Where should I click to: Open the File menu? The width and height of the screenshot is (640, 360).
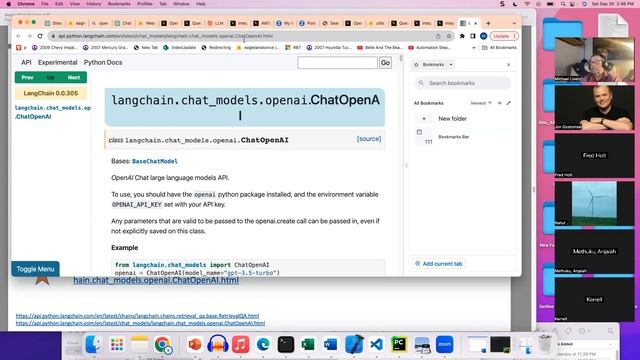(45, 4)
